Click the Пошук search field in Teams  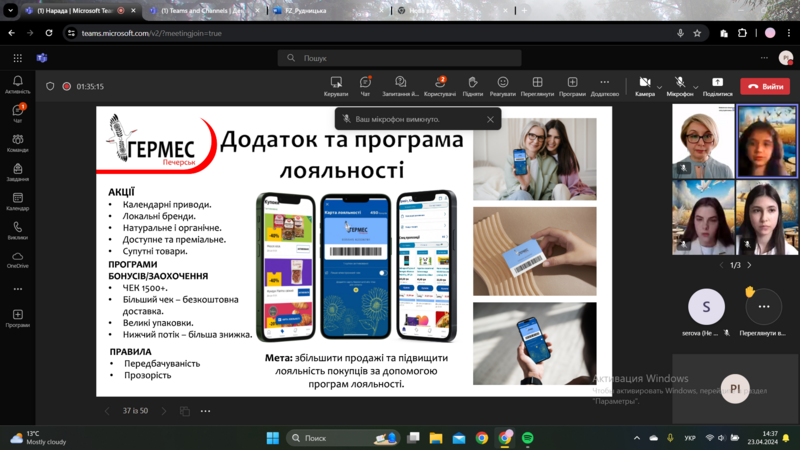pos(399,58)
